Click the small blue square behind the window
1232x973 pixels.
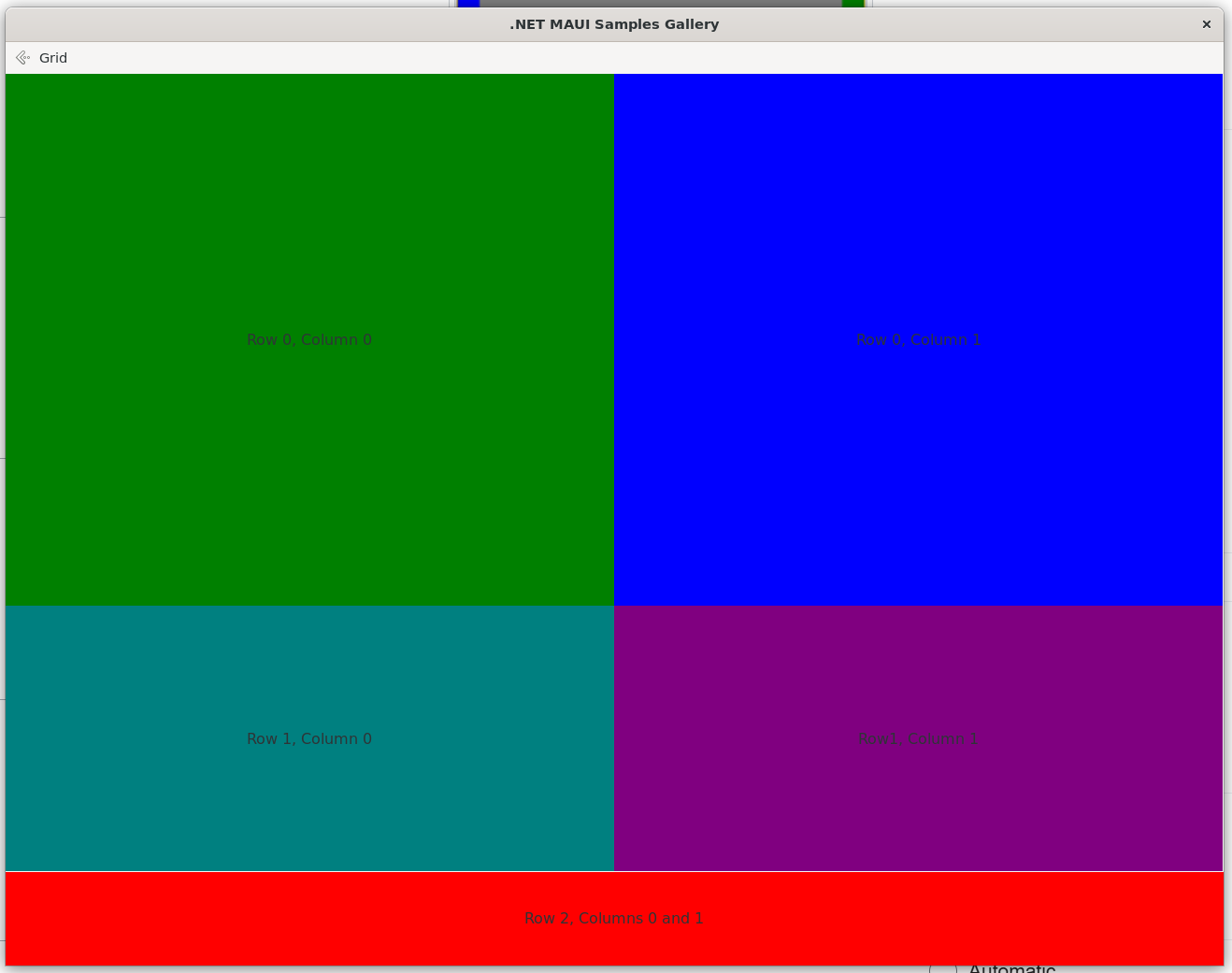tap(468, 4)
